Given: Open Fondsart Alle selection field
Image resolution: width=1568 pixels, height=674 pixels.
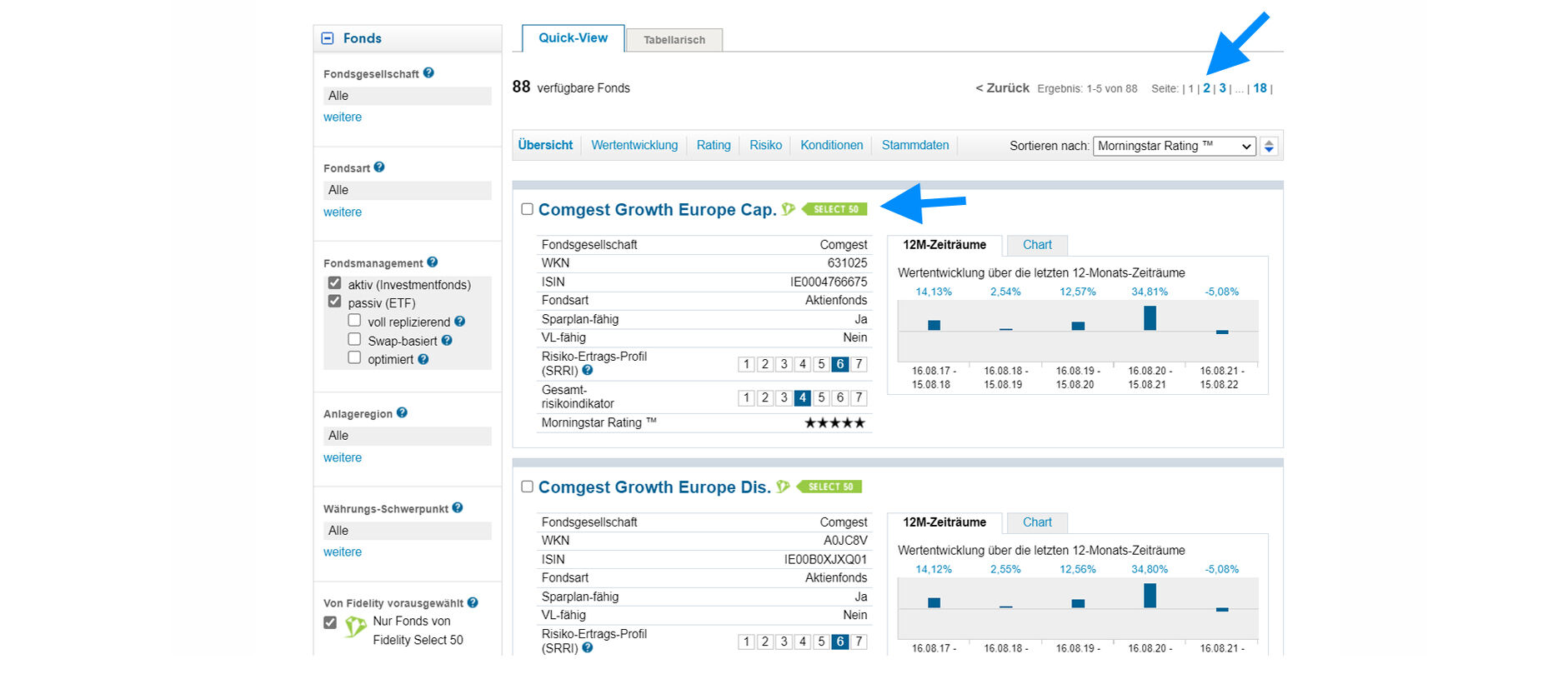Looking at the screenshot, I should coord(408,190).
